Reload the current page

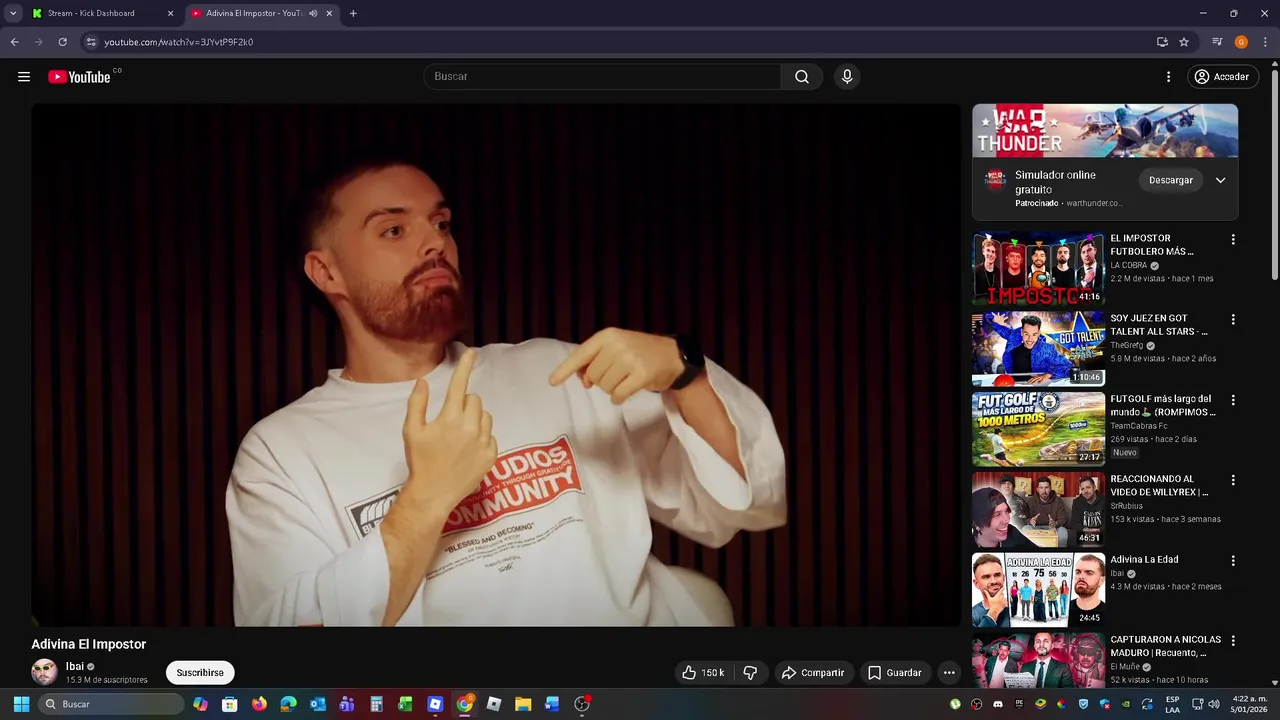tap(62, 42)
